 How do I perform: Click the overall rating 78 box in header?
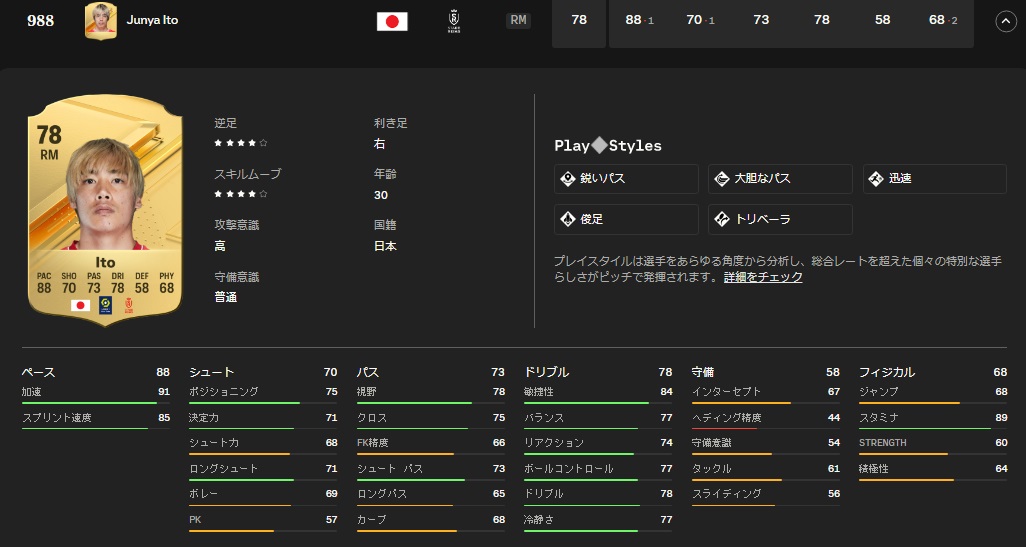pos(578,21)
